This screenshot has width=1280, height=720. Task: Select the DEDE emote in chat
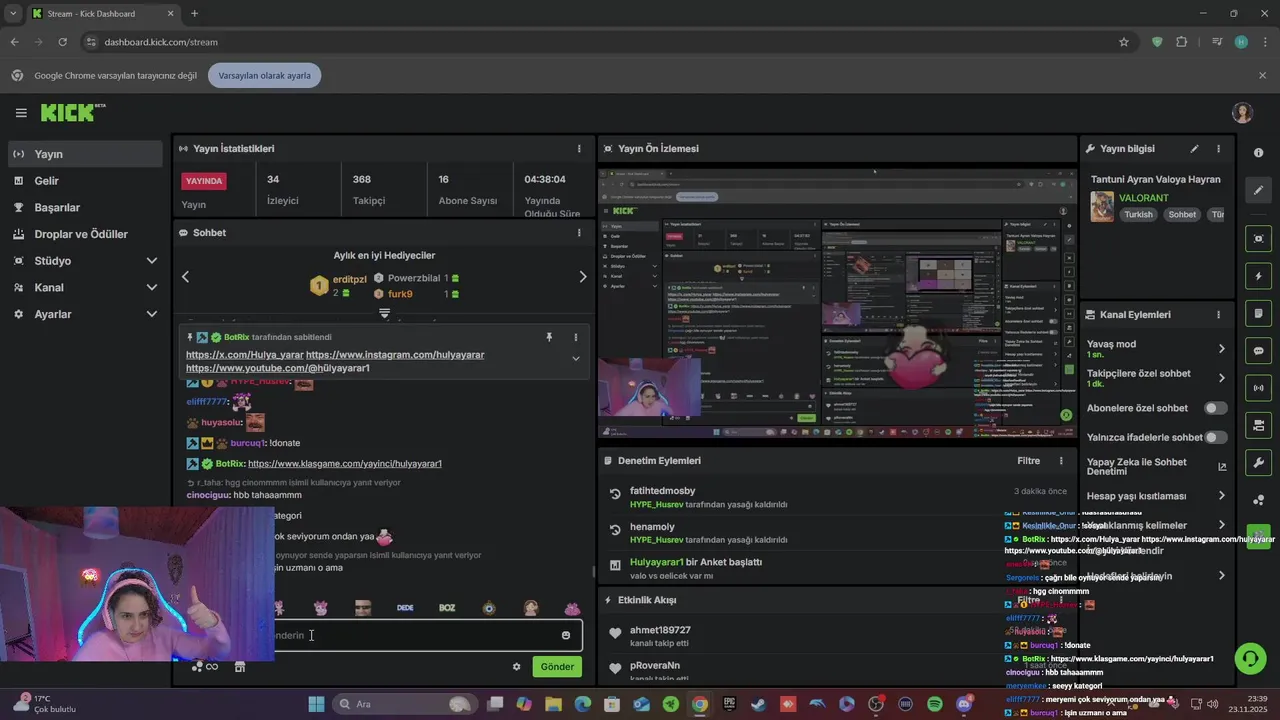click(x=405, y=608)
